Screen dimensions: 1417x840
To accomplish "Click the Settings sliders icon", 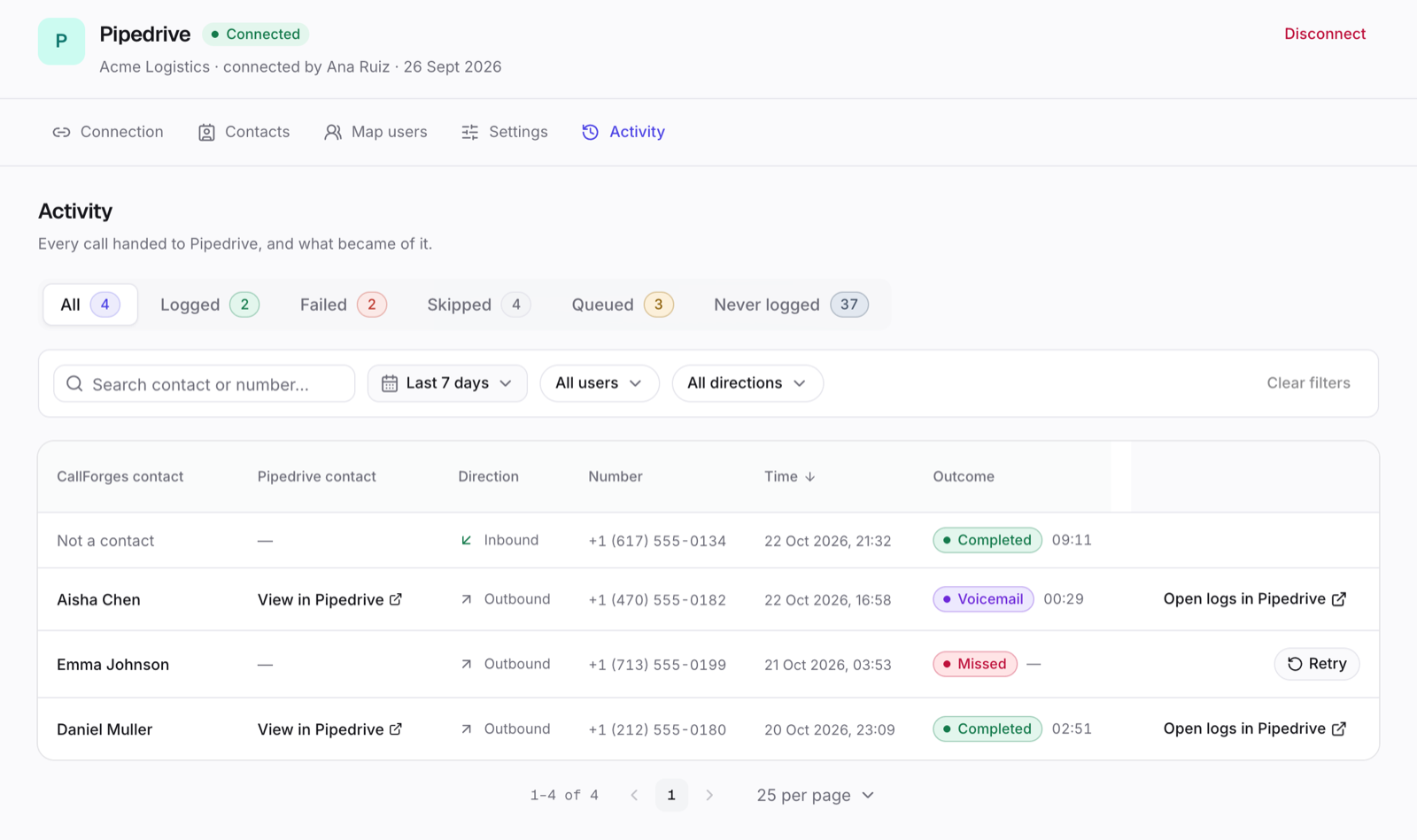I will click(x=470, y=132).
